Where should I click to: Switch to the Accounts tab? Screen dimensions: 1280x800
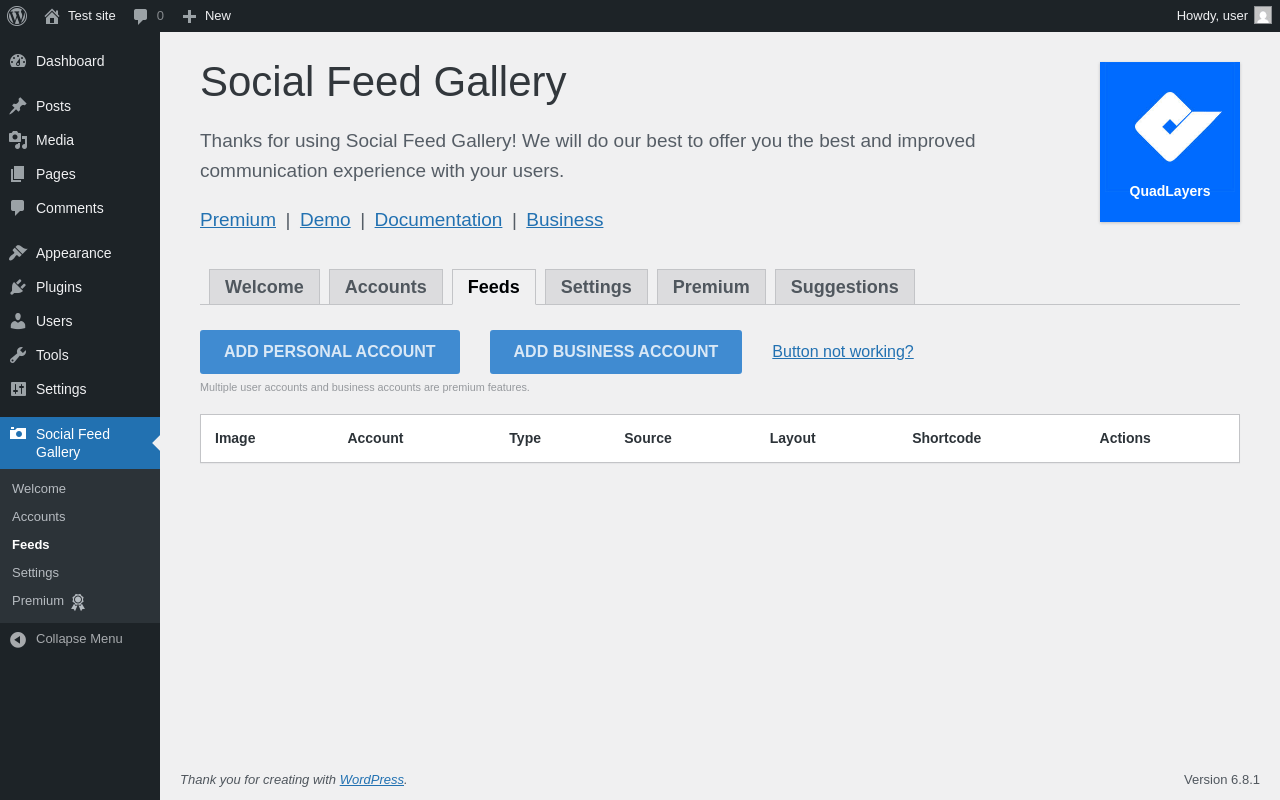tap(385, 287)
